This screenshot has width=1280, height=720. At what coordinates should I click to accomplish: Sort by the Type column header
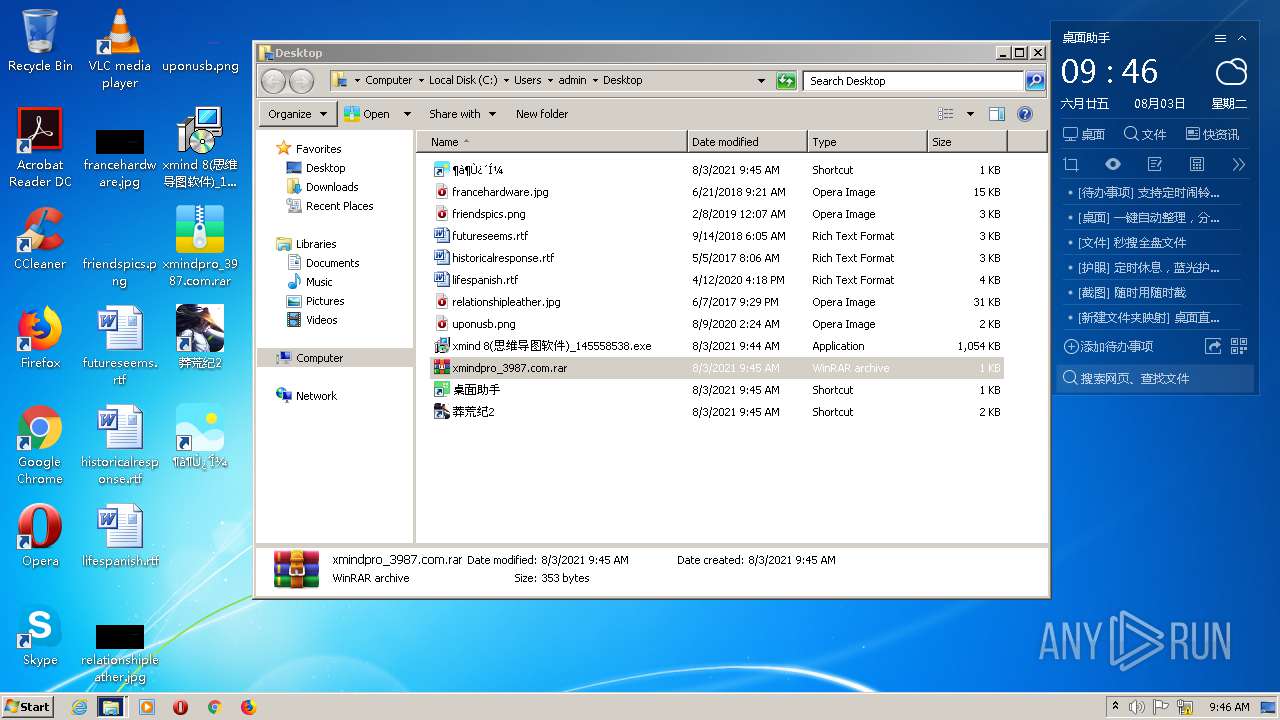[867, 142]
